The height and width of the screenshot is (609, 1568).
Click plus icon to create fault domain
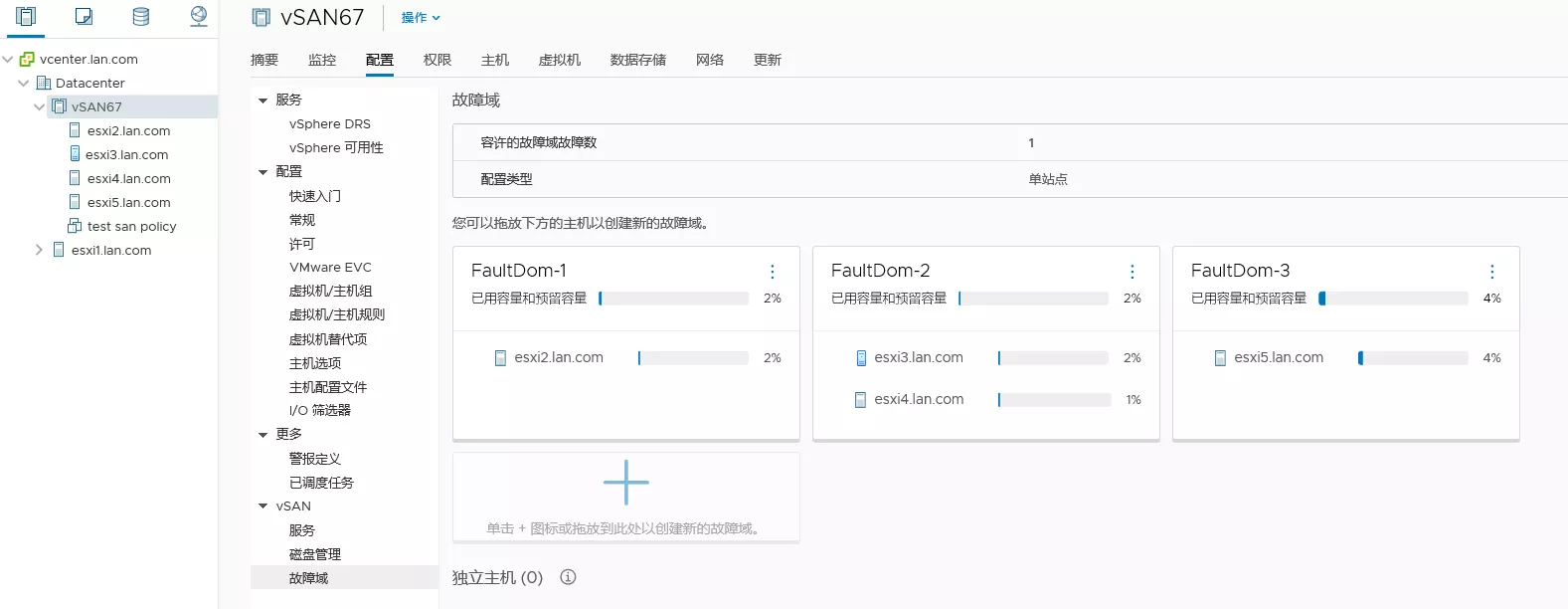tap(625, 483)
